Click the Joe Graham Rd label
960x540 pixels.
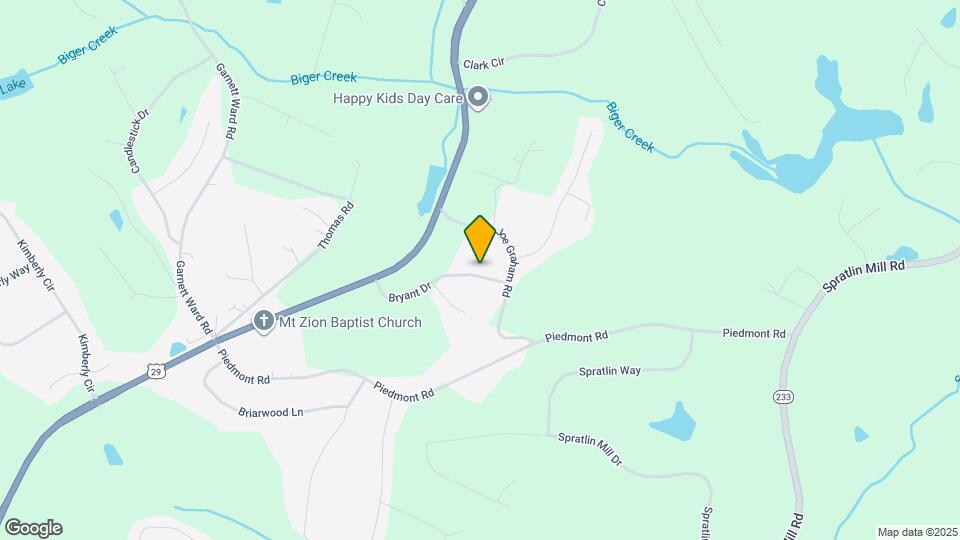pos(506,263)
